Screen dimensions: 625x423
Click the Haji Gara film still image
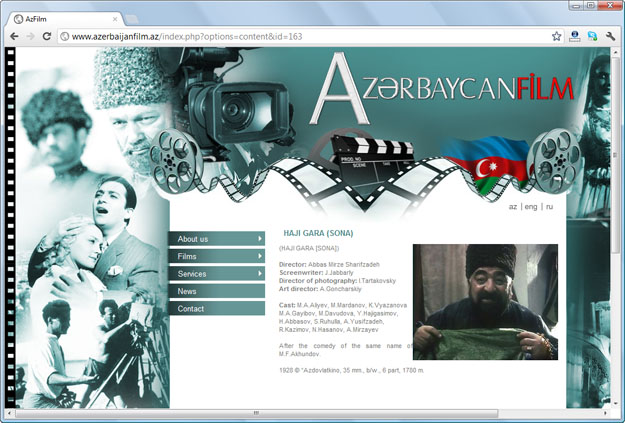pos(485,301)
